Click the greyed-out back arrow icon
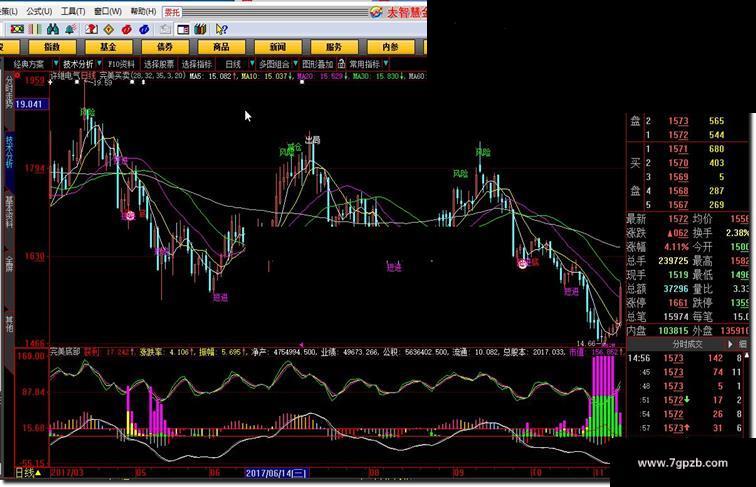The height and width of the screenshot is (487, 756). pos(165,29)
